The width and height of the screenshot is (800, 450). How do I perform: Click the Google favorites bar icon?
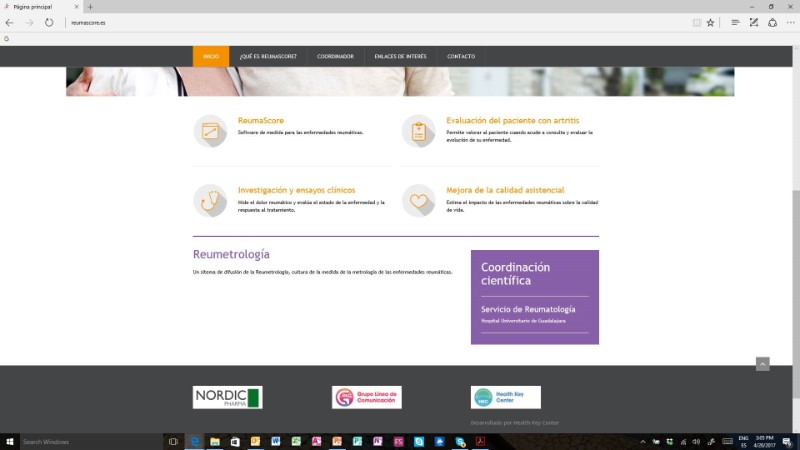tap(7, 39)
